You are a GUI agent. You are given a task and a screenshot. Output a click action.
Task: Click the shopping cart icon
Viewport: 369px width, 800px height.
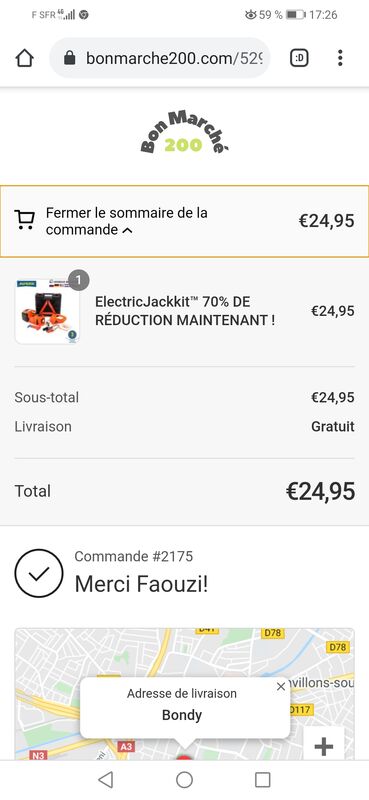point(24,220)
